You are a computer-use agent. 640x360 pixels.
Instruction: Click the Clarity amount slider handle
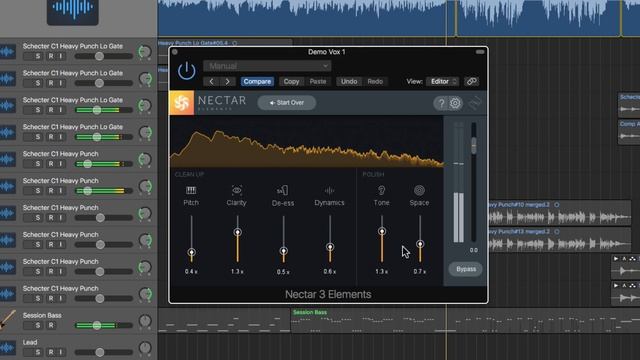238,232
